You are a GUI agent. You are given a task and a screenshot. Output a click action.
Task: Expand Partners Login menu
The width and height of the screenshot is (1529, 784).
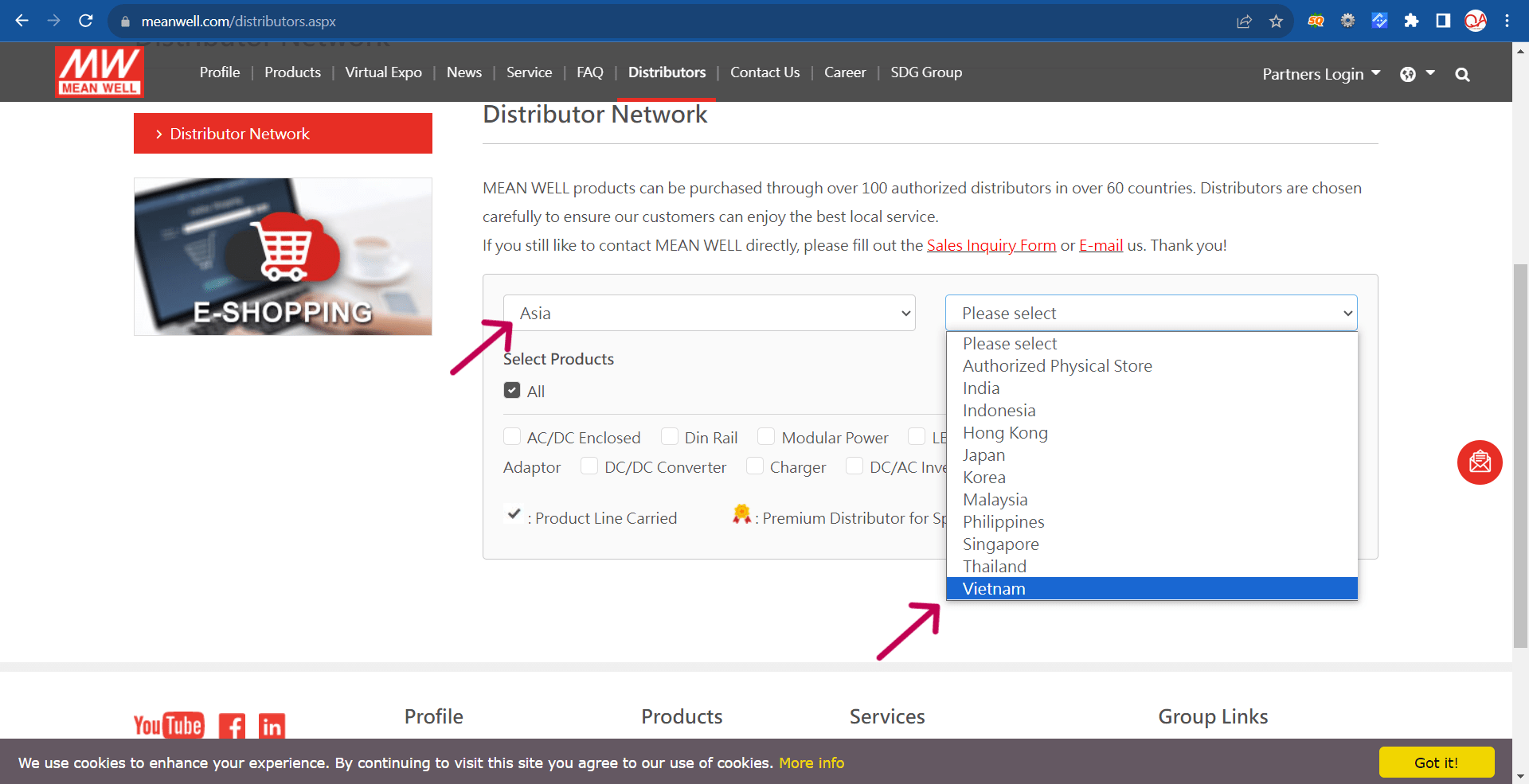click(x=1321, y=74)
